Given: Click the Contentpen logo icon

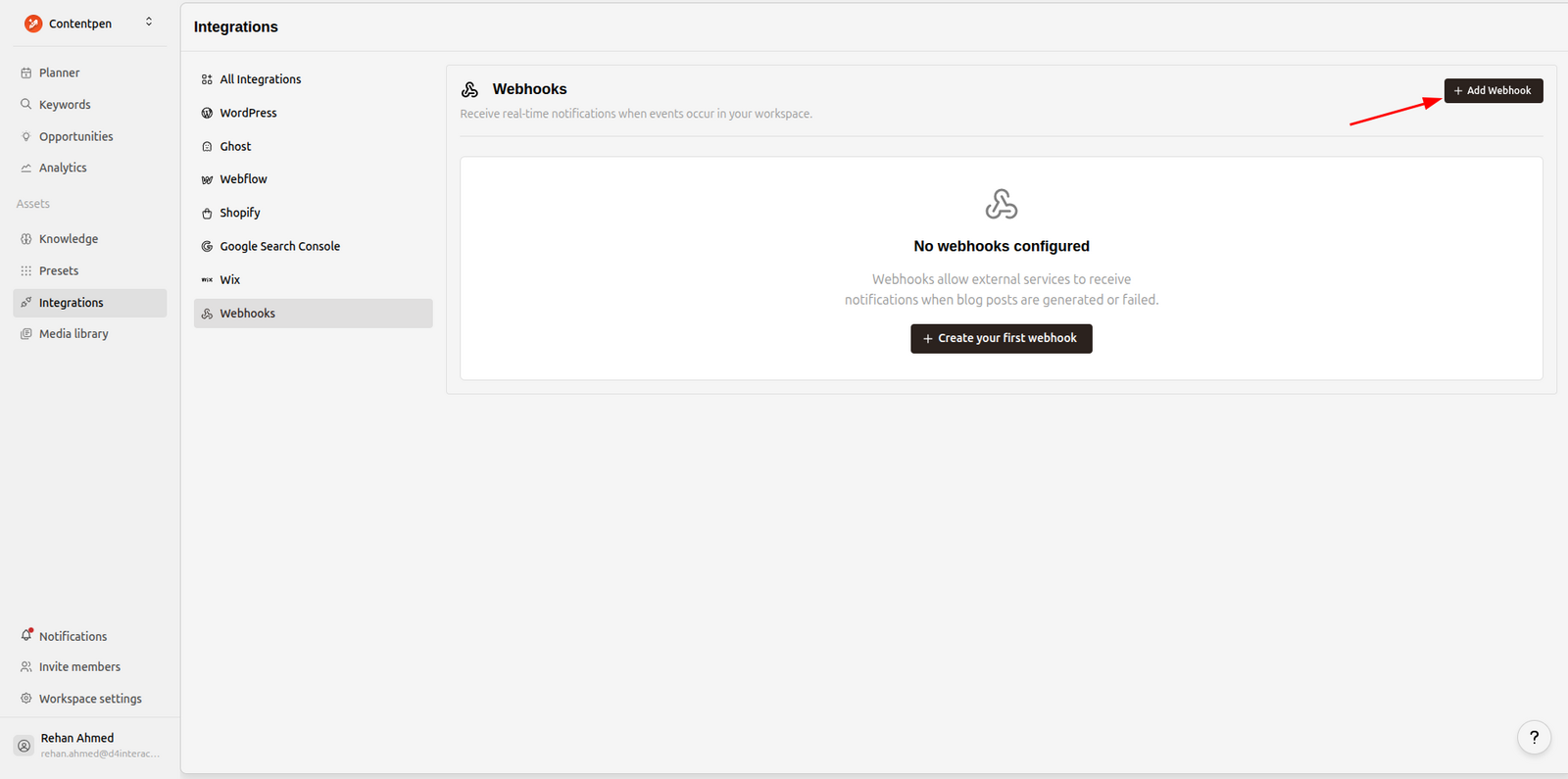Looking at the screenshot, I should (x=33, y=24).
